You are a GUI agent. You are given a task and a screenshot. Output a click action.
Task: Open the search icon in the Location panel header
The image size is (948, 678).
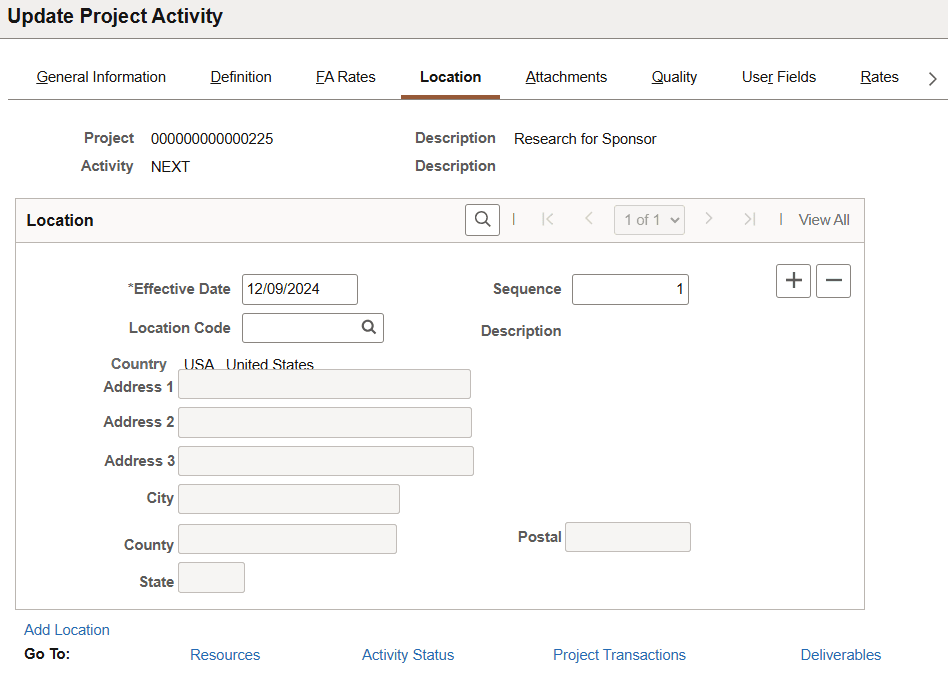(482, 219)
